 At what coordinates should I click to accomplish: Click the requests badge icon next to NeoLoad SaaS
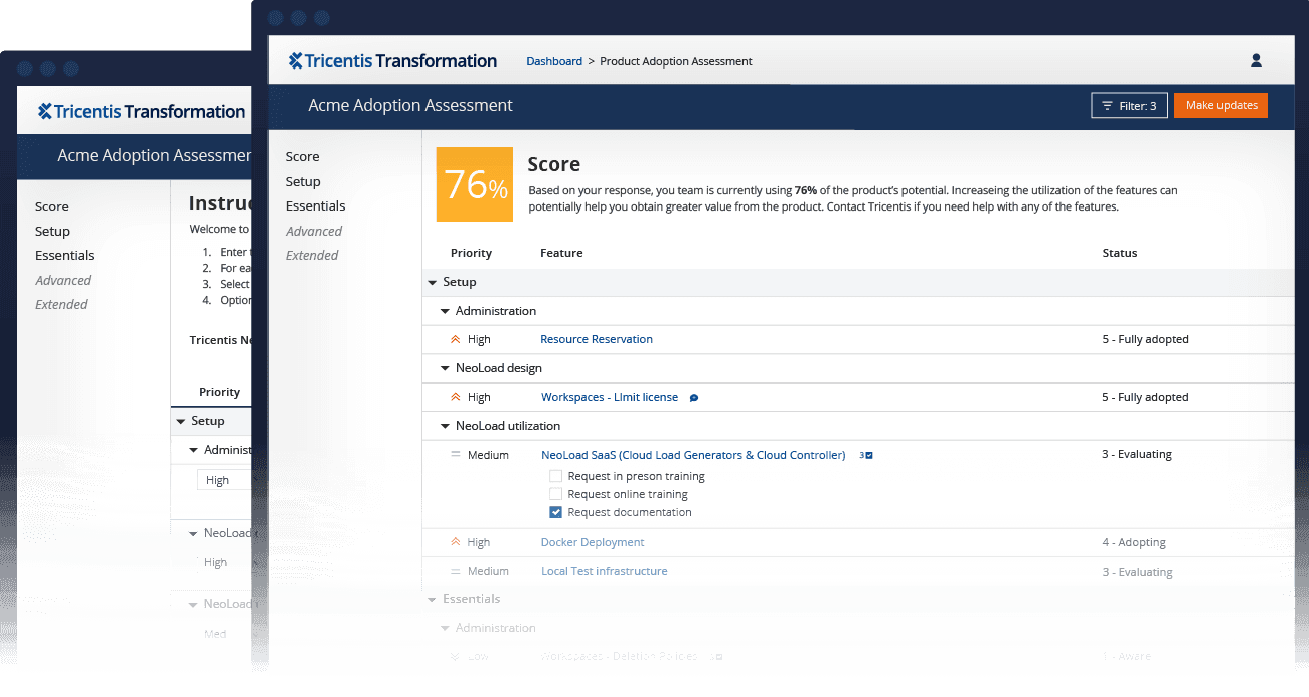[x=866, y=456]
